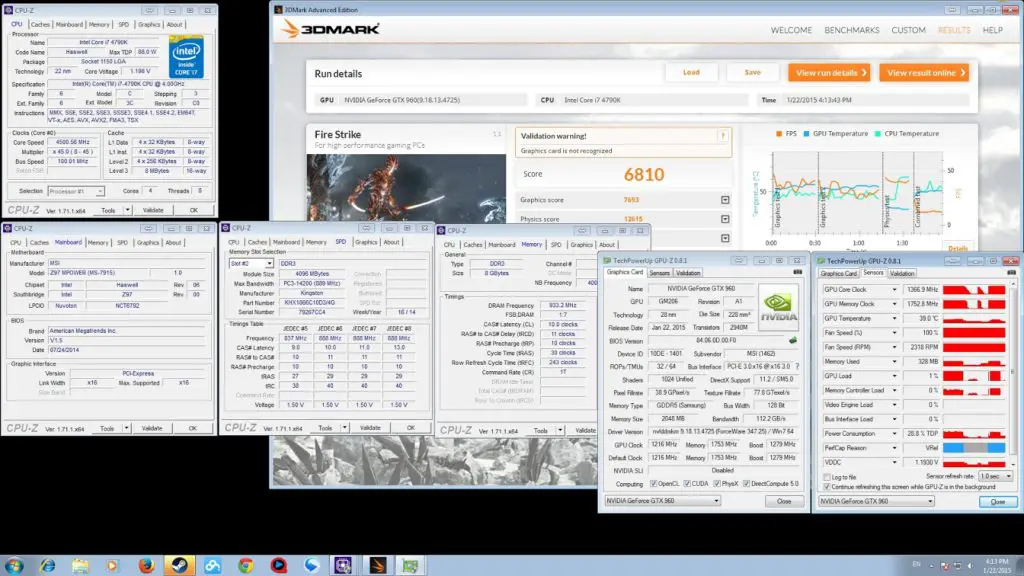This screenshot has height=576, width=1024.
Task: Go to the WELCOME page in 3DMark
Action: click(791, 30)
